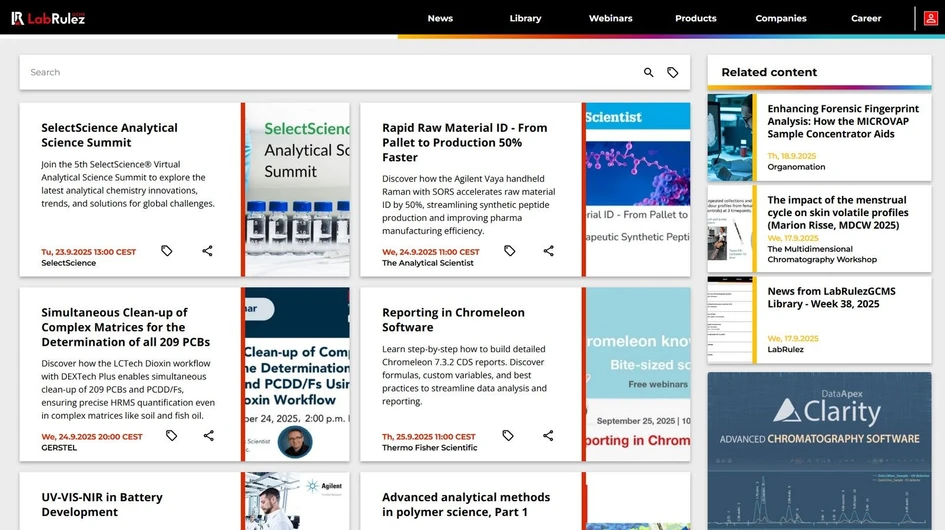Open the Companies menu item

(781, 18)
